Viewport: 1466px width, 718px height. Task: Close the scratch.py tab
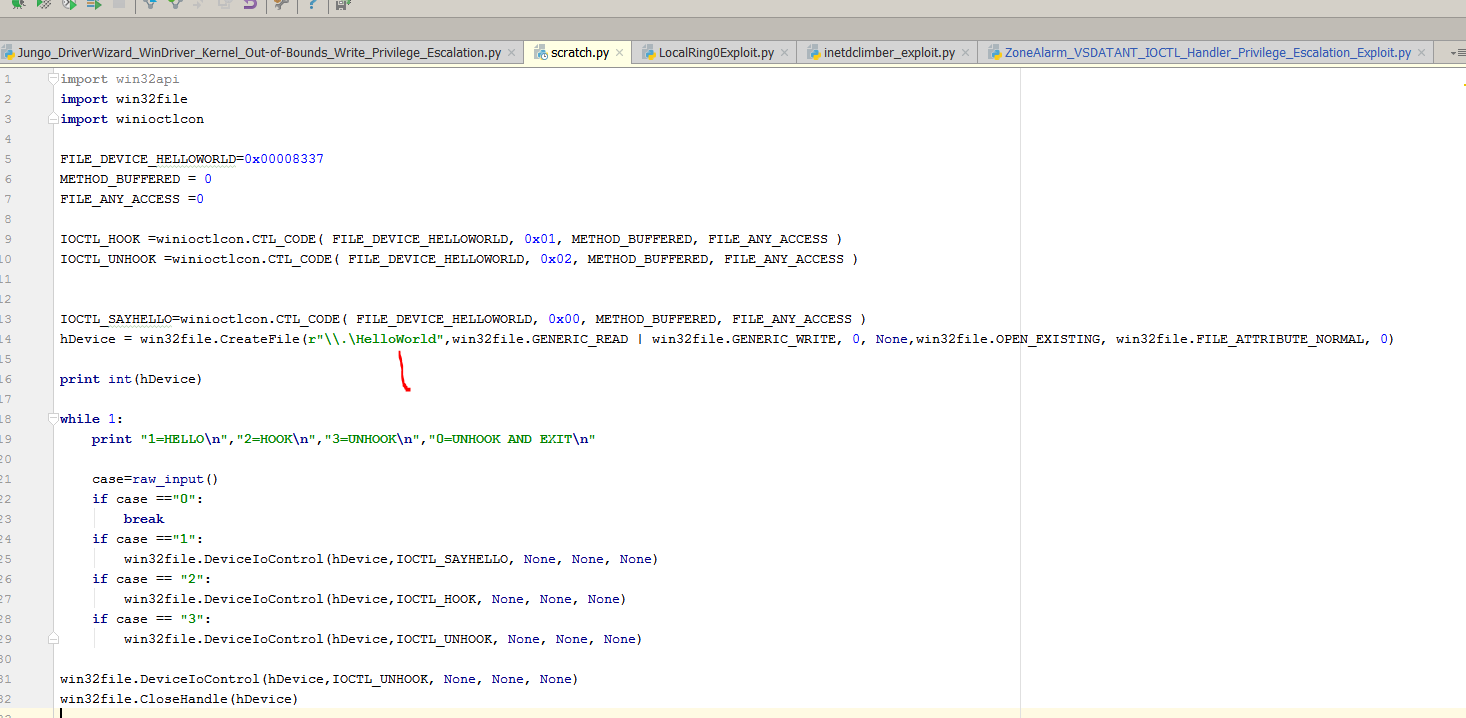(620, 53)
